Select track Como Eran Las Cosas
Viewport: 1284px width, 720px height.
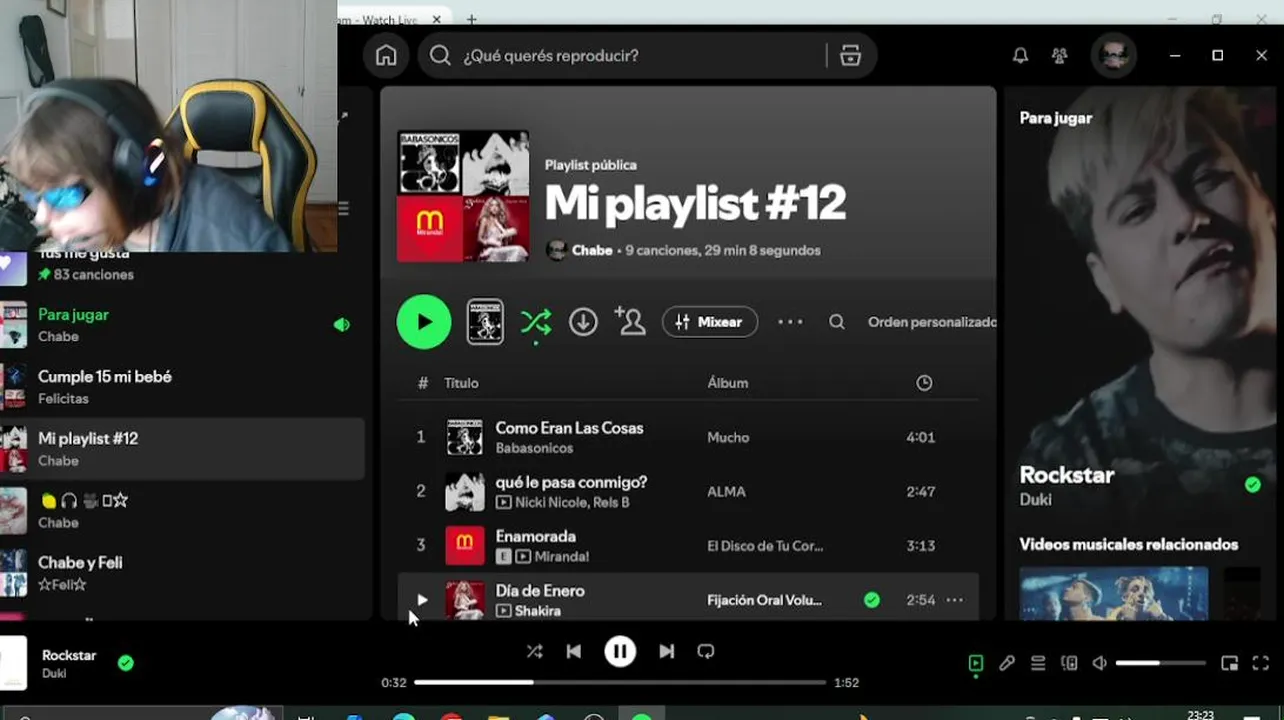pos(569,428)
